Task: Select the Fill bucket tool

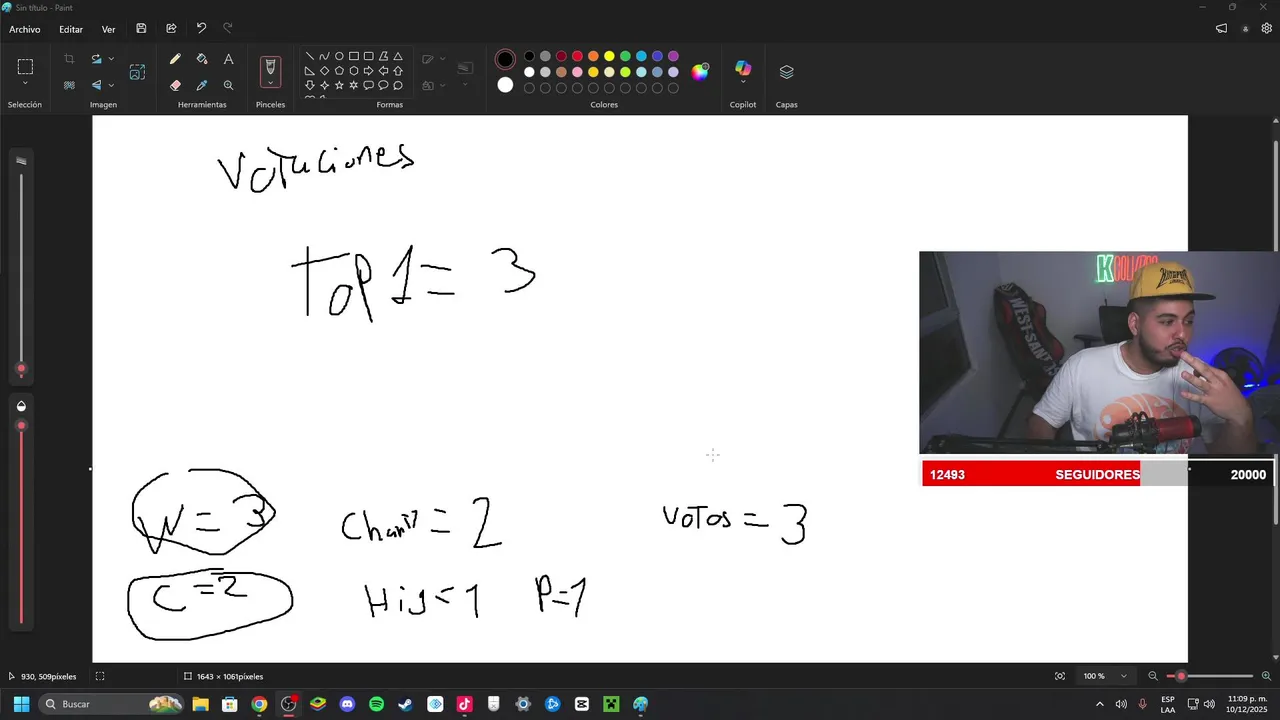Action: [202, 59]
